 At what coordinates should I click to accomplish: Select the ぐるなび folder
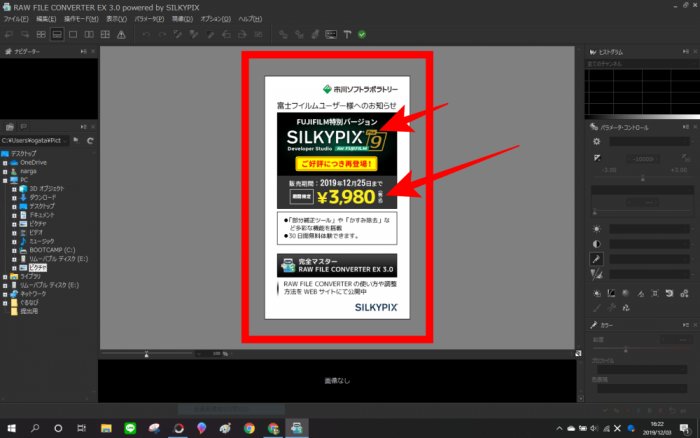point(29,303)
